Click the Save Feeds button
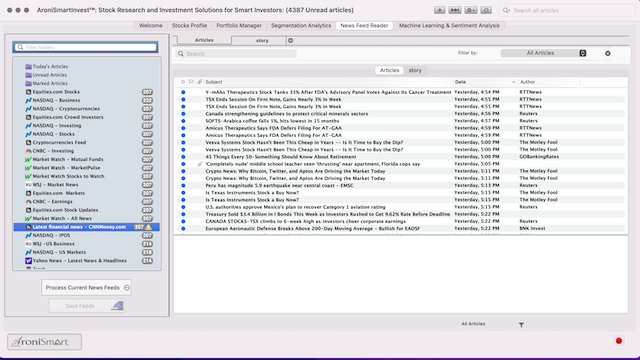The image size is (640, 360). tap(86, 306)
